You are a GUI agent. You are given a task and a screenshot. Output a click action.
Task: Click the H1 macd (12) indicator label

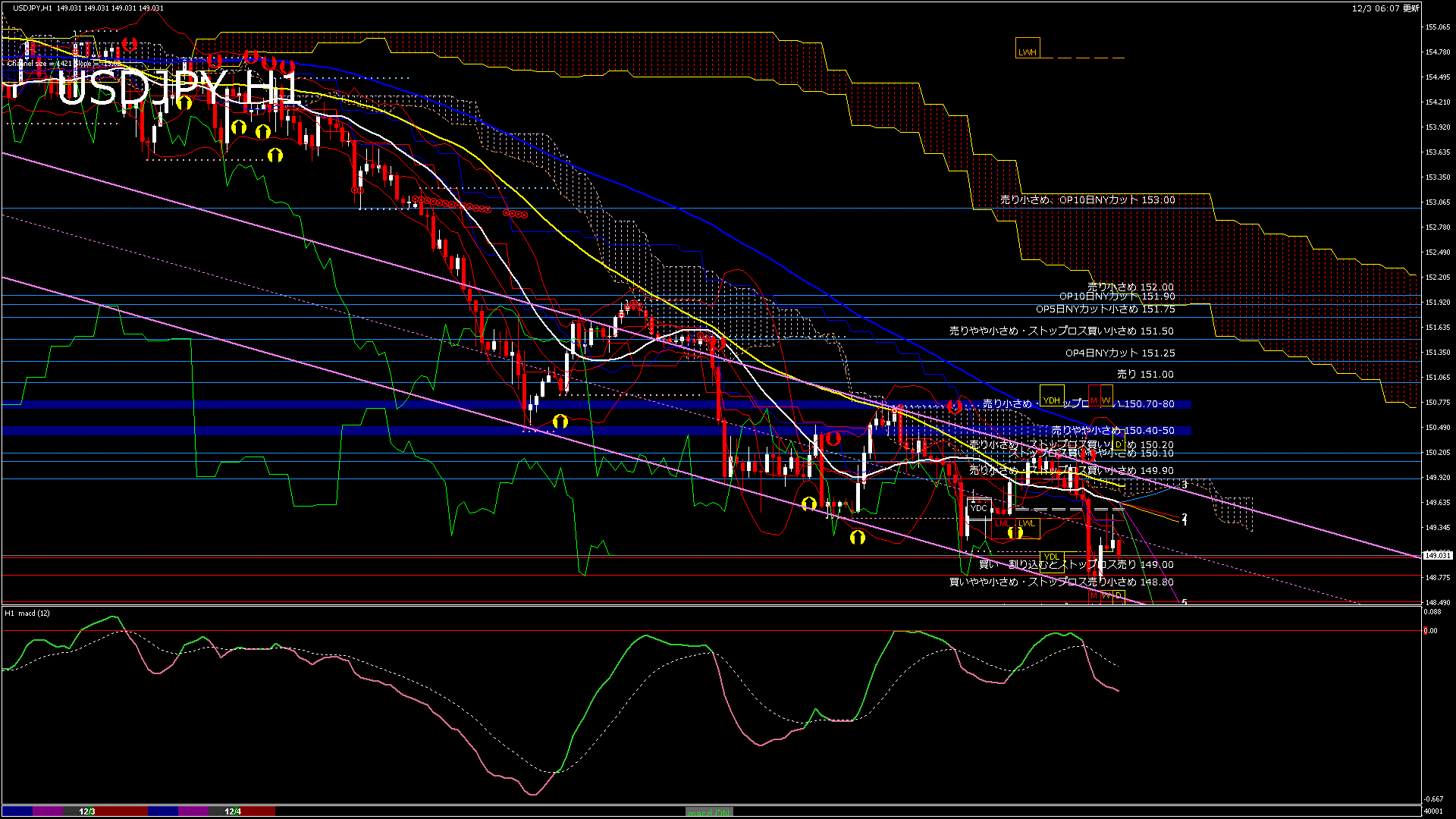[28, 613]
